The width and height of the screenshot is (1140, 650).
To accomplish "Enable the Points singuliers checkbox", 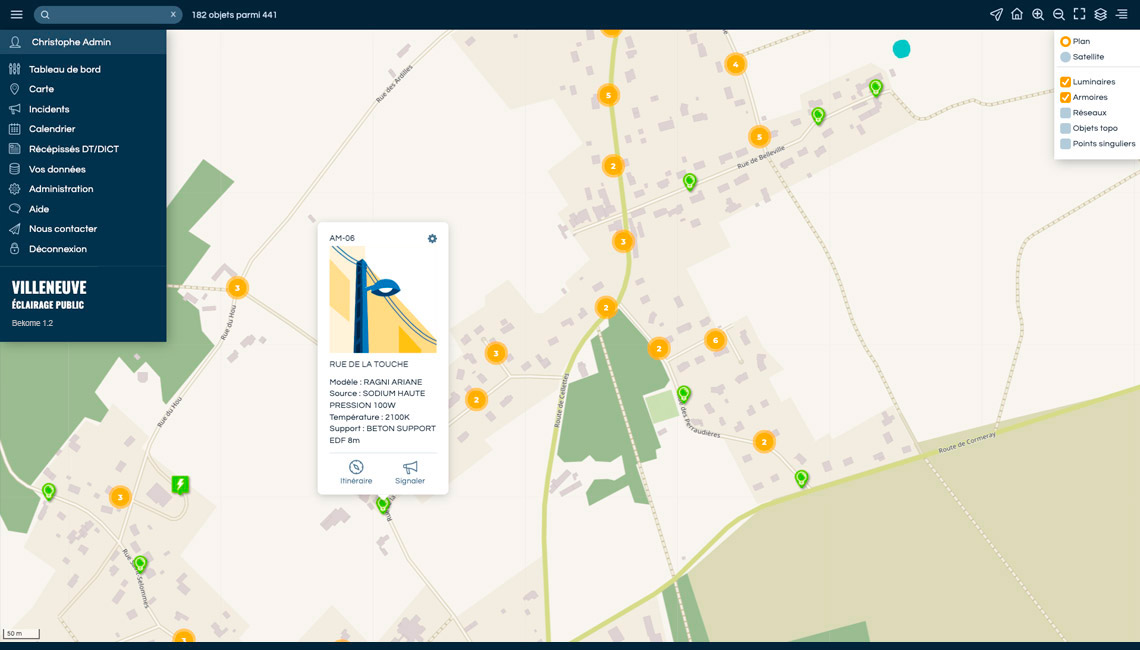I will [x=1066, y=144].
